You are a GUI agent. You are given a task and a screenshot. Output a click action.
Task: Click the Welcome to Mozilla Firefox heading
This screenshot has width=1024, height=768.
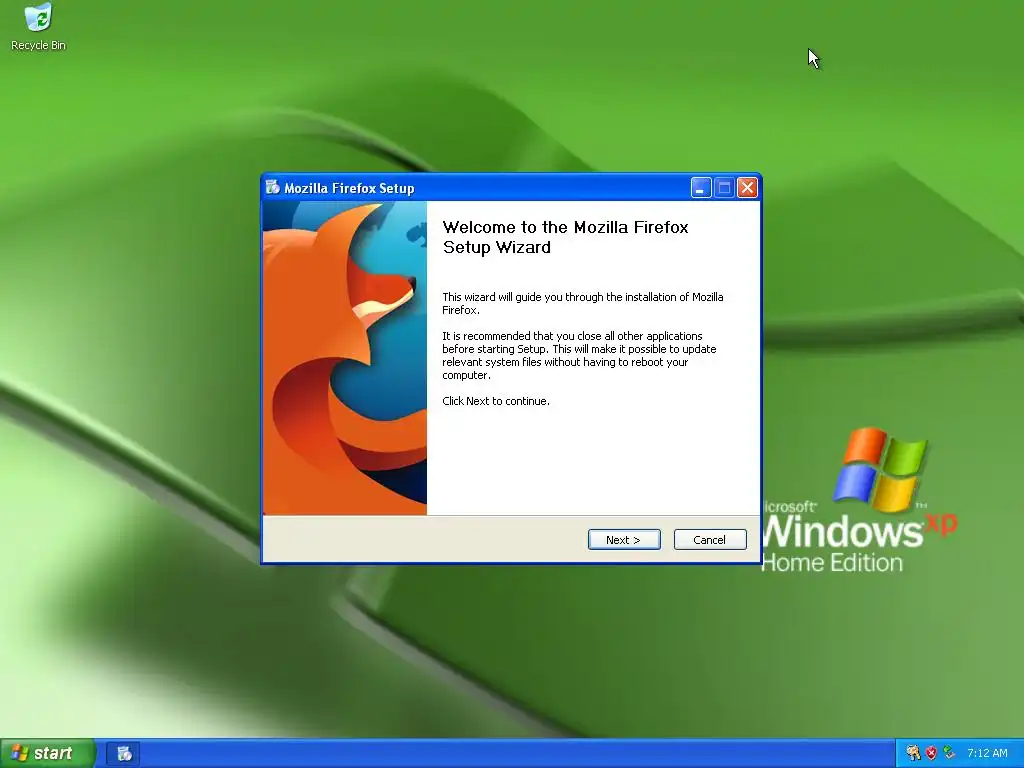tap(566, 237)
